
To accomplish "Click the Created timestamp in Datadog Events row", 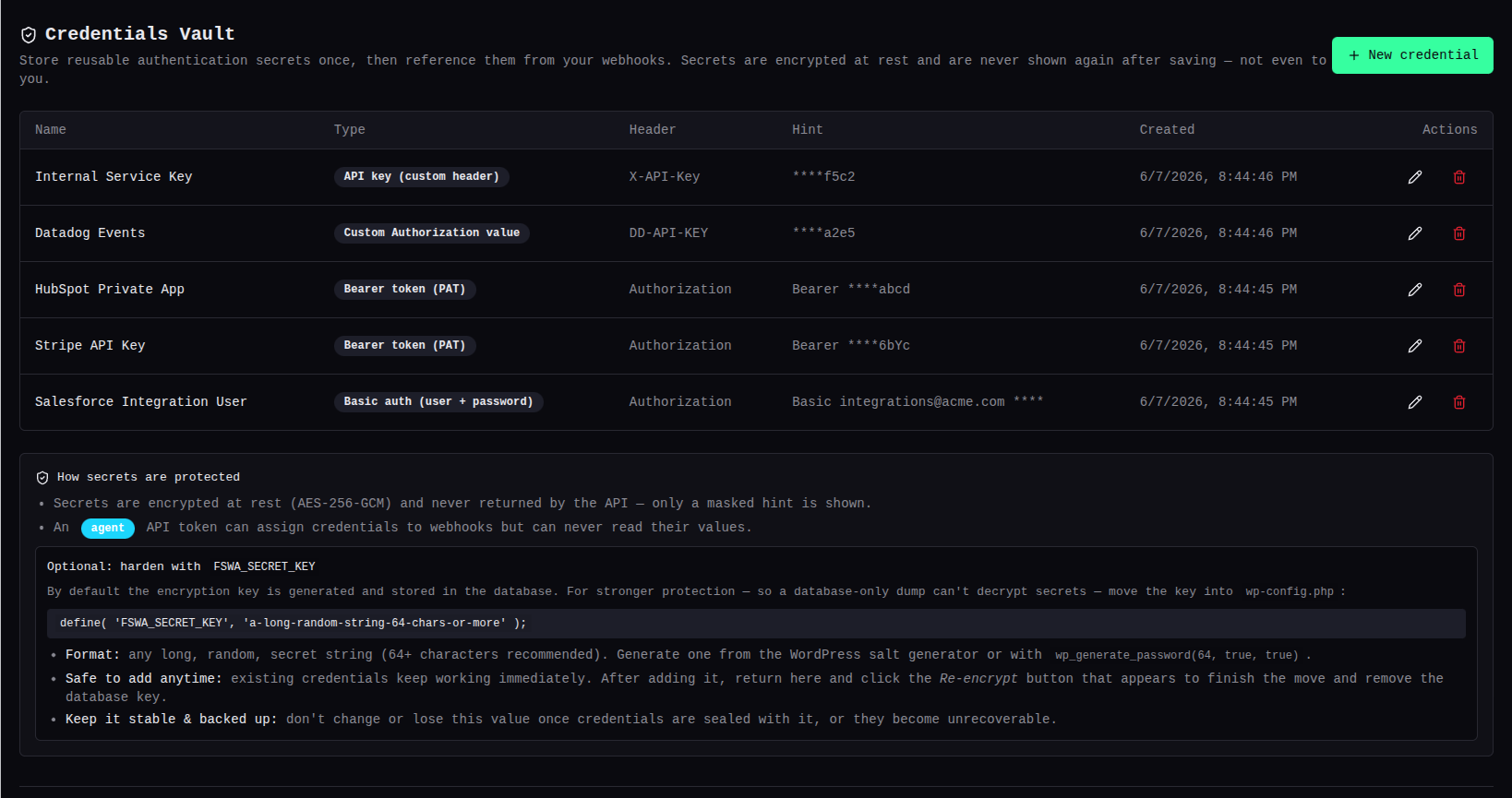I will (1218, 233).
